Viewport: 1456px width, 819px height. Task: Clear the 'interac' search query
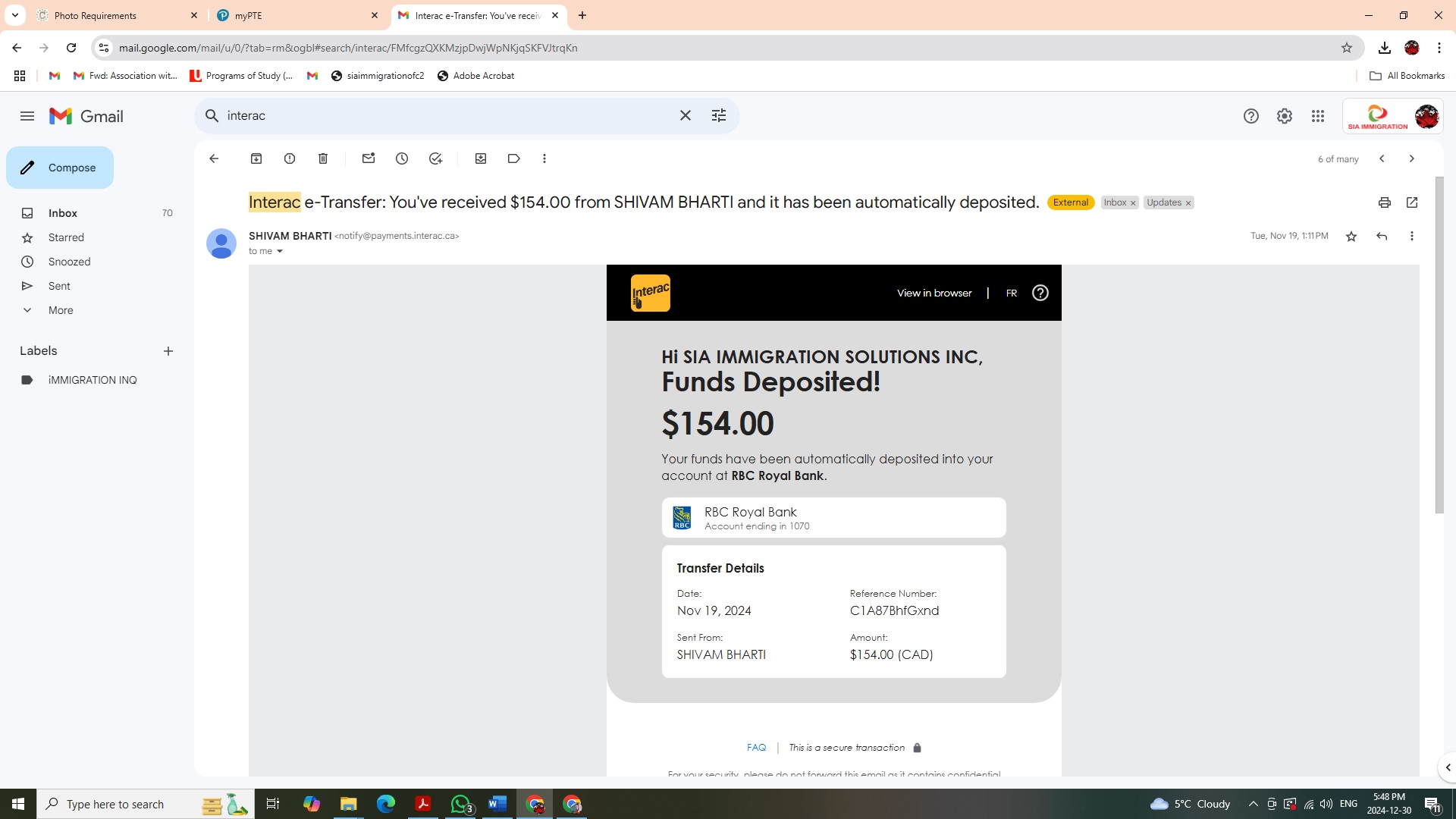686,115
